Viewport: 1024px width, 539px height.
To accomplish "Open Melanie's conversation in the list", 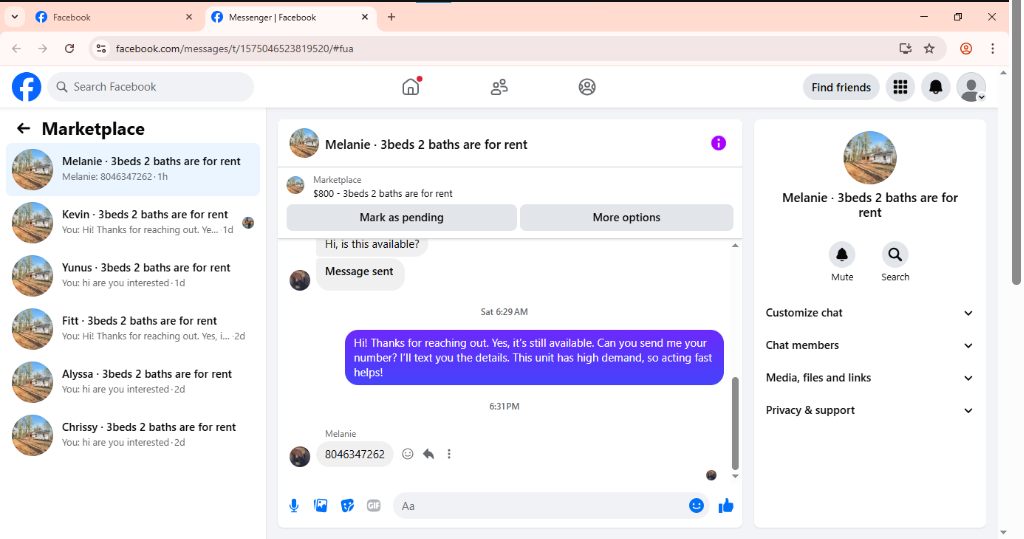I will [x=133, y=169].
